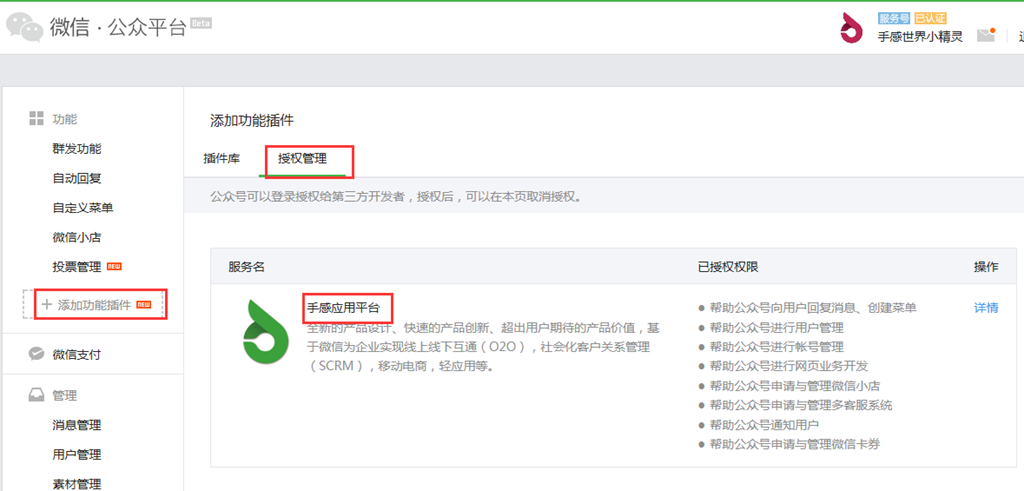Screen dimensions: 1024x491
Task: Click the 添加功能插件 page heading
Action: pos(252,120)
